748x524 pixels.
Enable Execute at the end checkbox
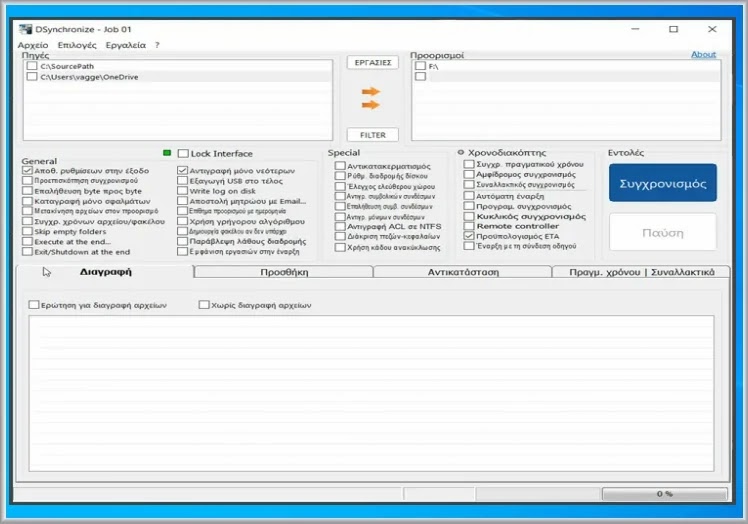coord(27,241)
